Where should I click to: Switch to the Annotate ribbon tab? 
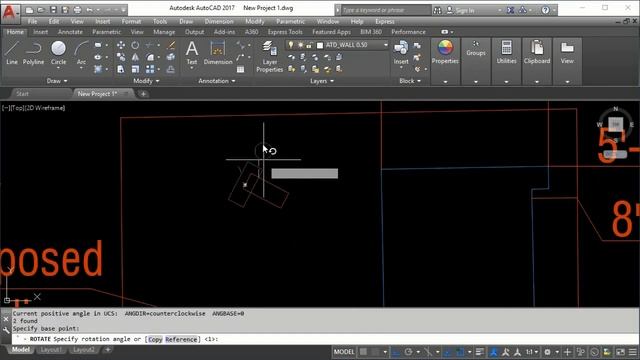[70, 32]
